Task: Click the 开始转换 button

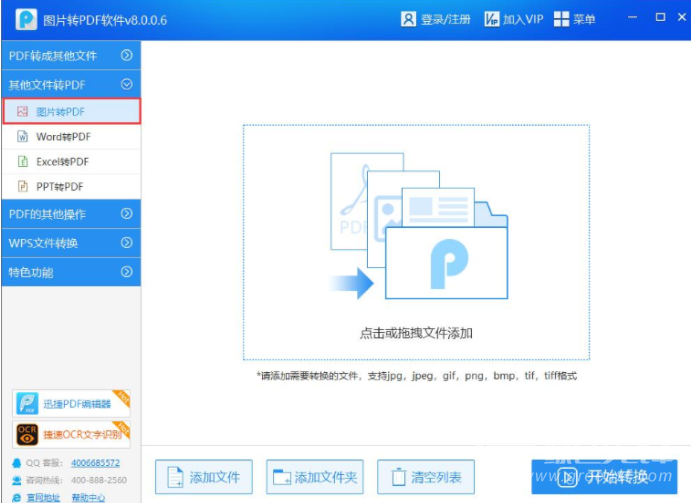Action: 604,477
